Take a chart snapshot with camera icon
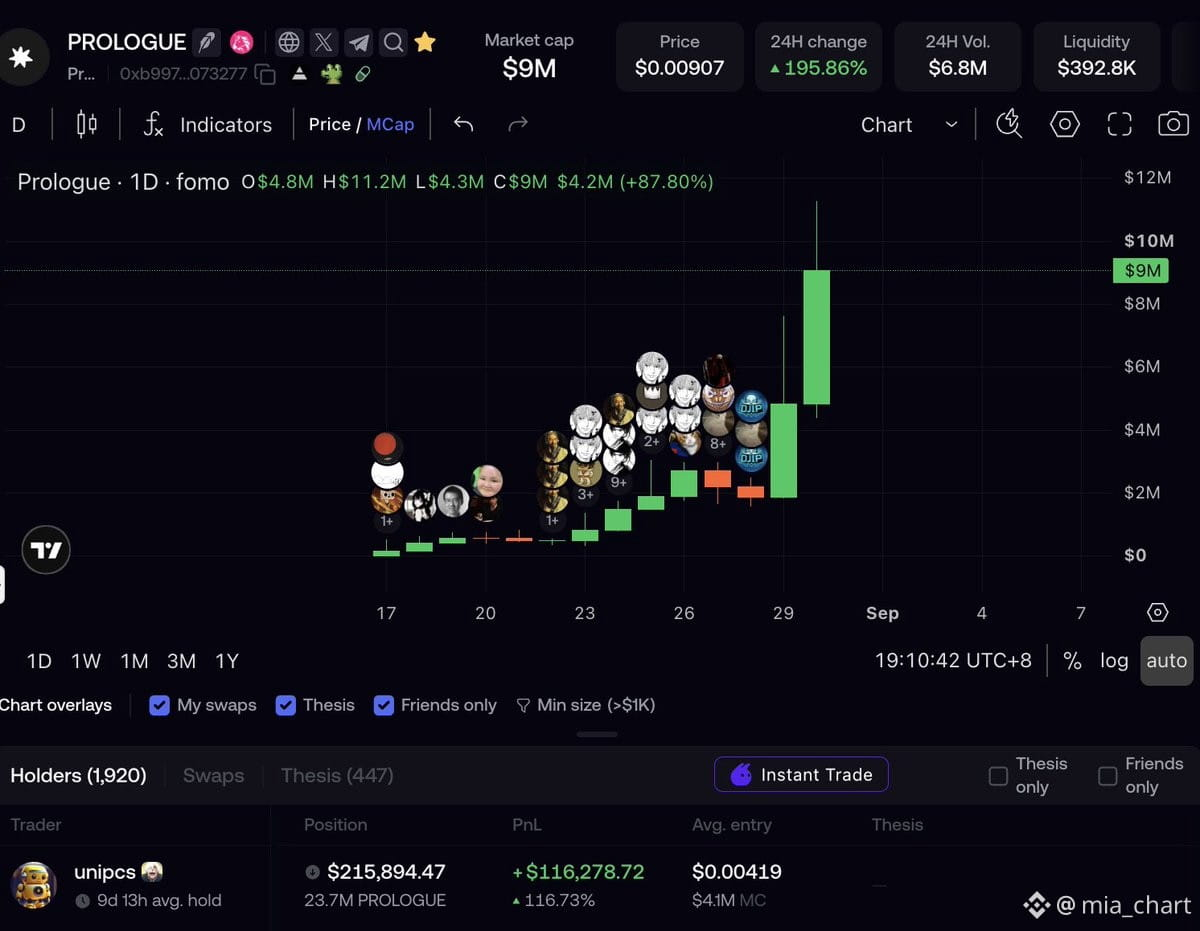 click(x=1173, y=124)
